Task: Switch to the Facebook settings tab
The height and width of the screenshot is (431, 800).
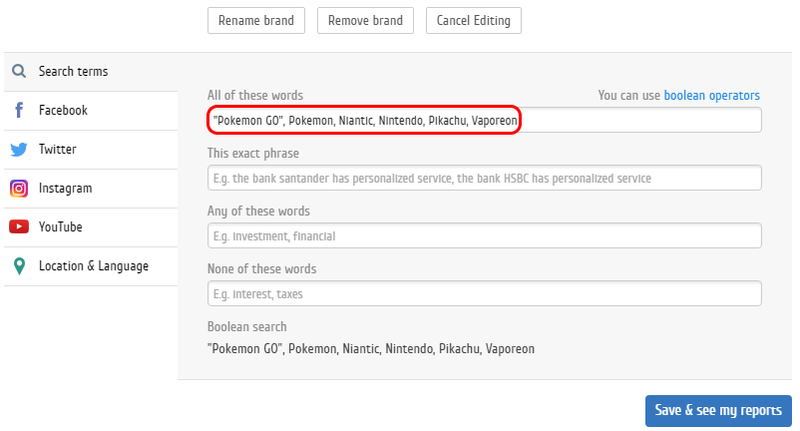Action: tap(63, 111)
